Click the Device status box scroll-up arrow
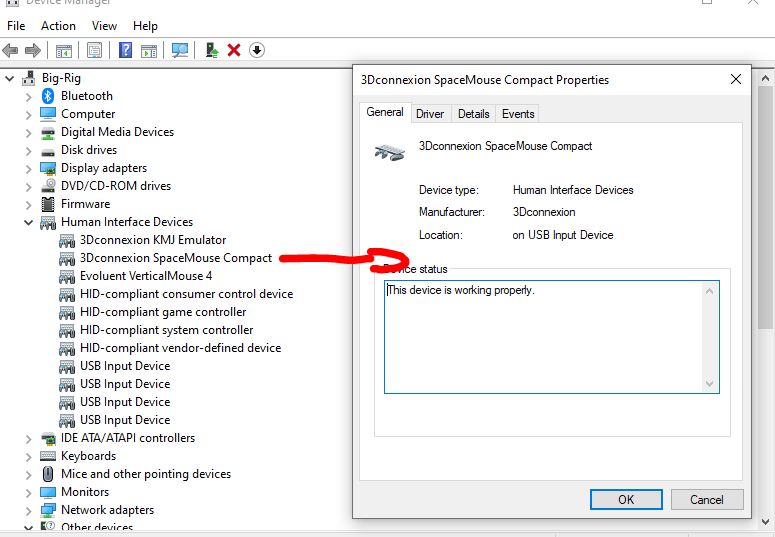775x537 pixels. click(710, 291)
